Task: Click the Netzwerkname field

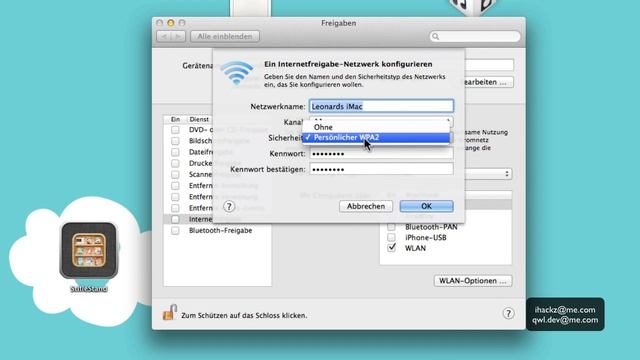Action: pos(381,106)
